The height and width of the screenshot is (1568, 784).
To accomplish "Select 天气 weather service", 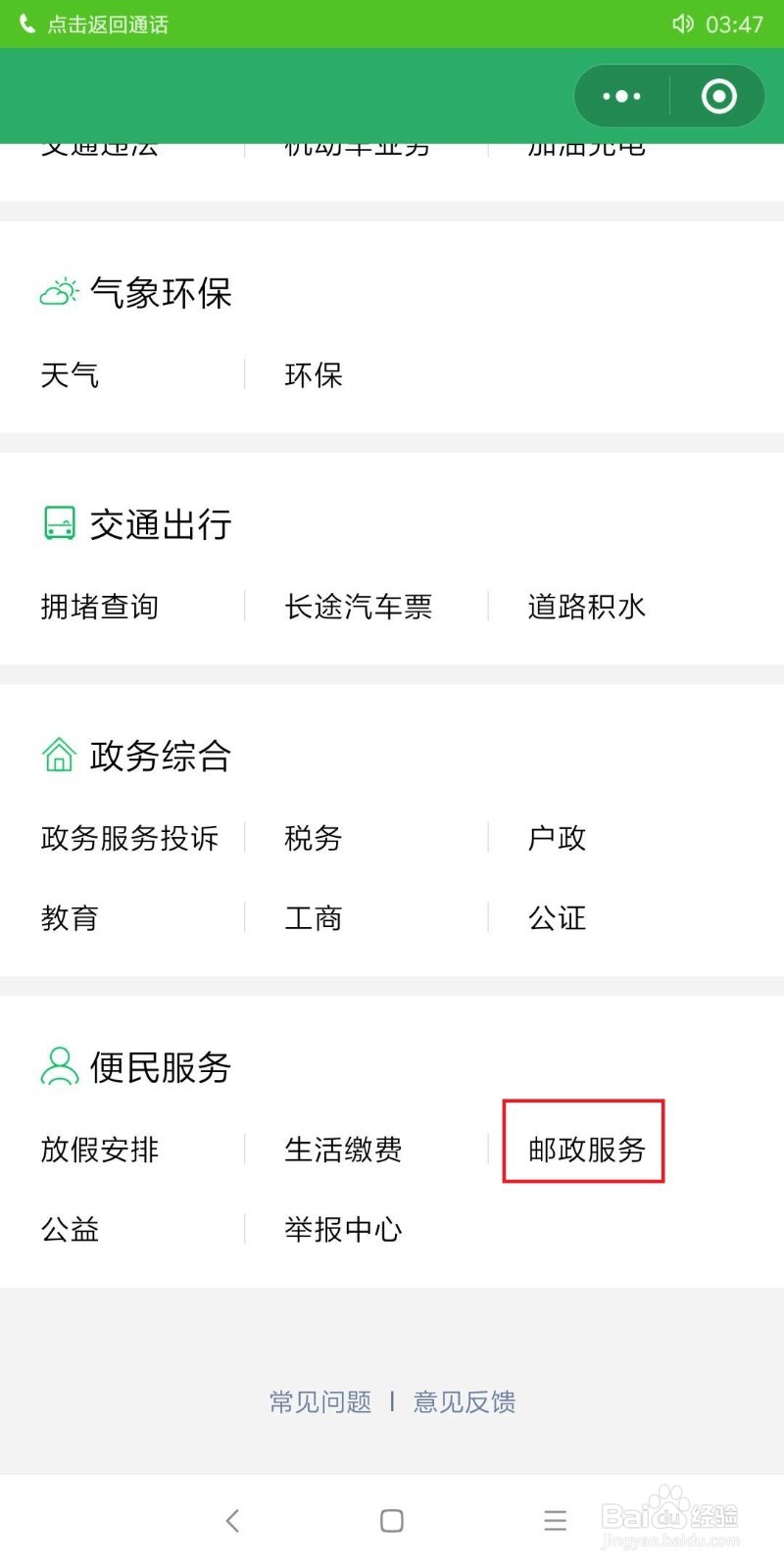I will (x=70, y=374).
